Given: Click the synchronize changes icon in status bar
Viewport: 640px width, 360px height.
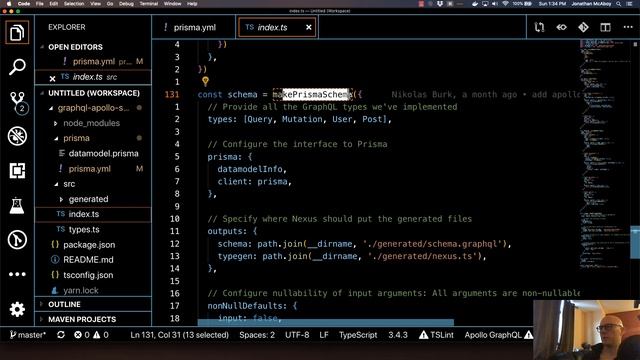Looking at the screenshot, I should [x=61, y=335].
